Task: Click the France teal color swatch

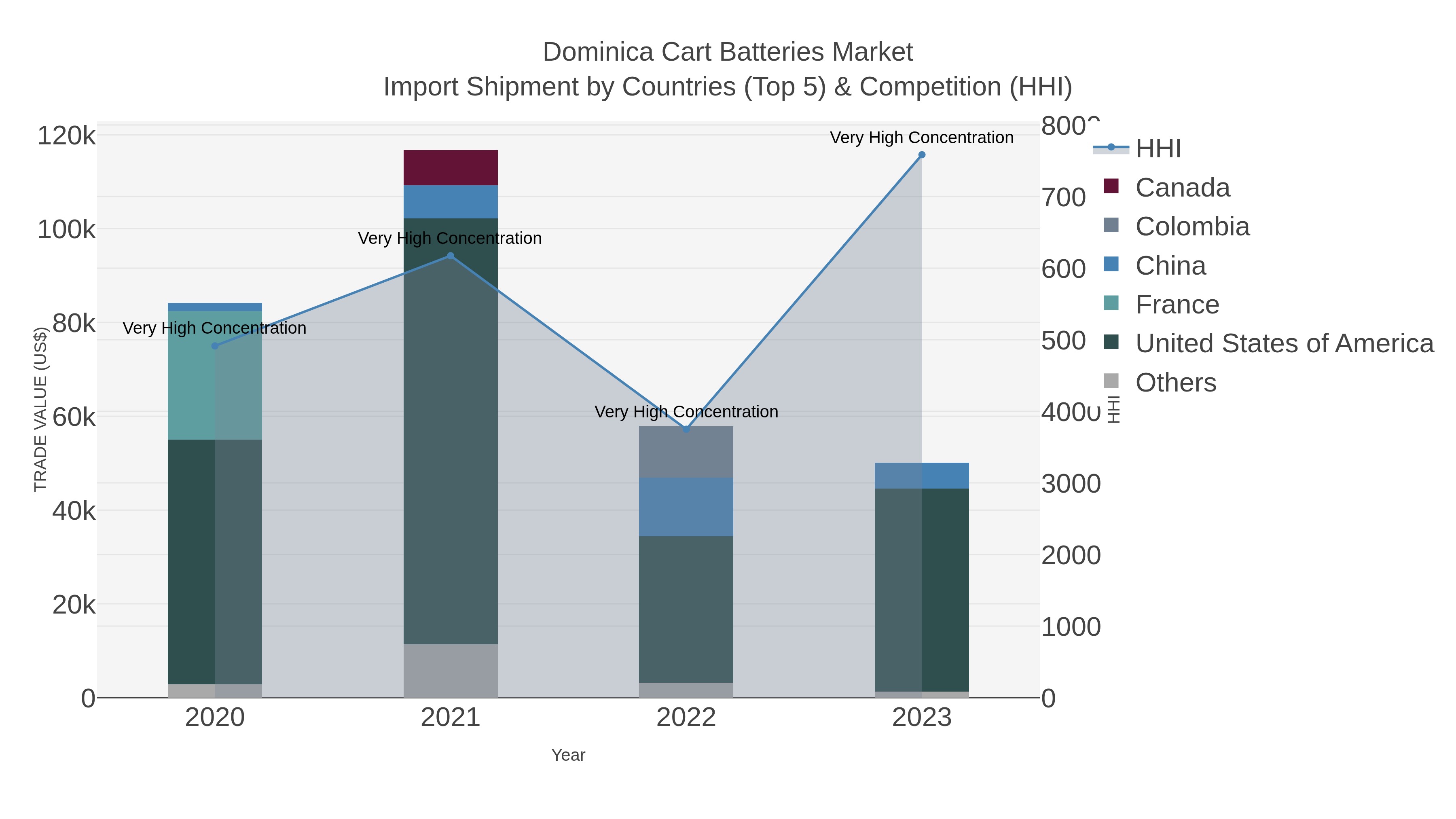Action: click(1111, 303)
